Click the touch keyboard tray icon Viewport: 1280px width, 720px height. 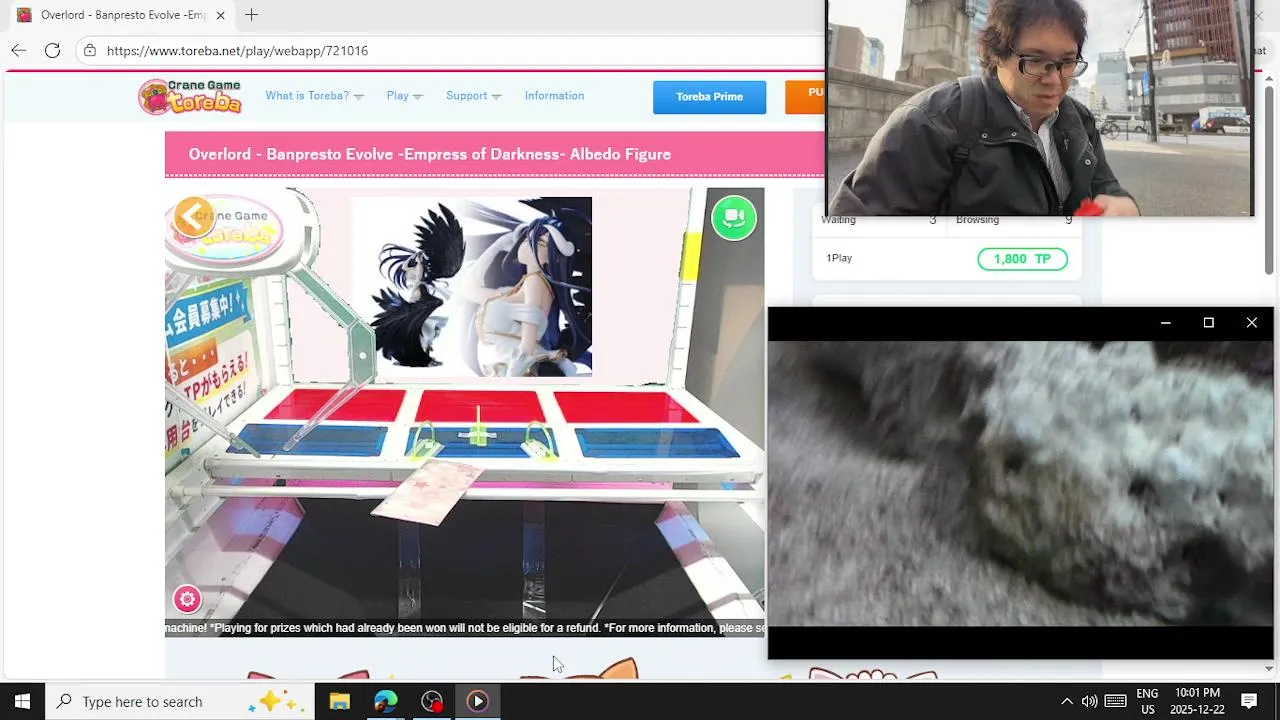1116,701
